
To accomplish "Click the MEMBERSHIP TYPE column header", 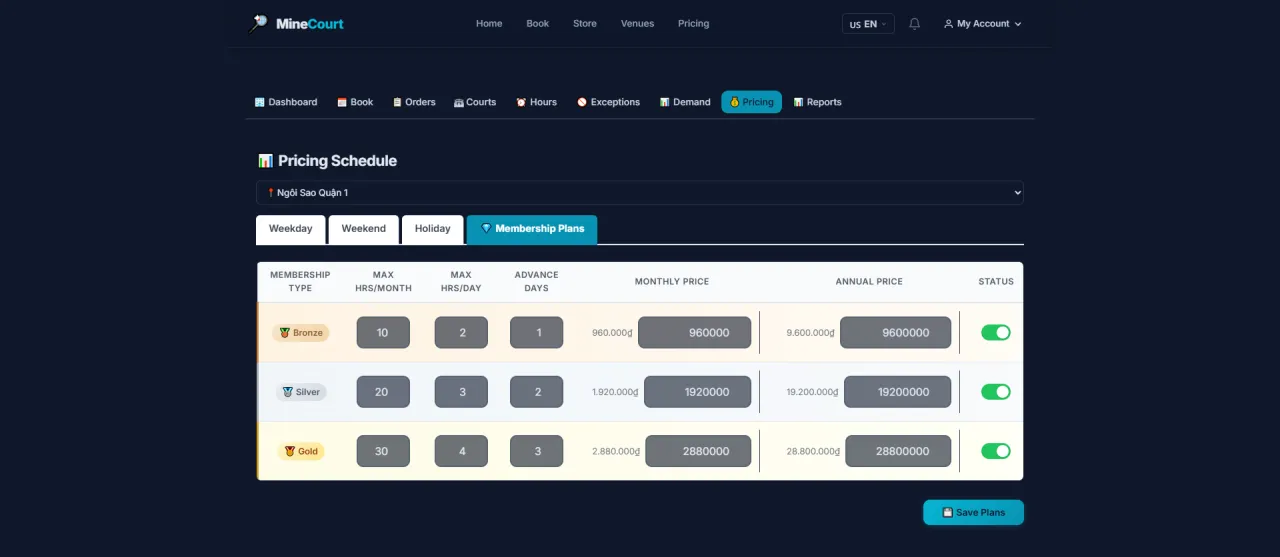I will [300, 281].
